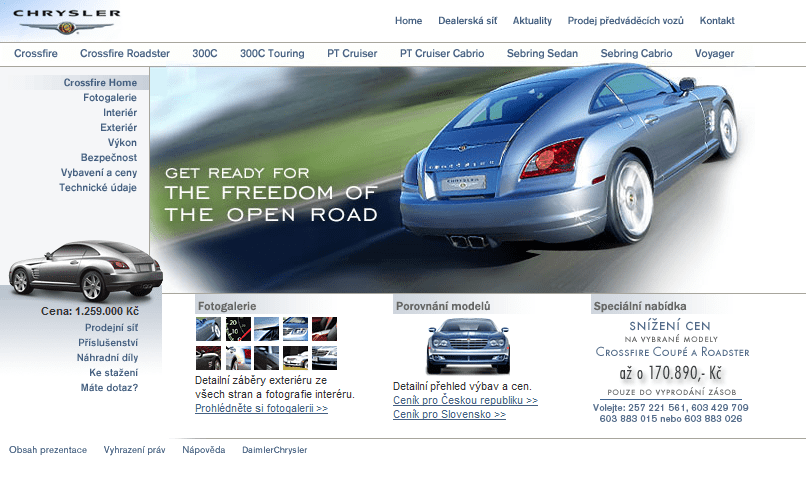Viewport: 806px width, 480px height.
Task: Open third thumbnail in bottom gallery row
Action: tap(266, 358)
